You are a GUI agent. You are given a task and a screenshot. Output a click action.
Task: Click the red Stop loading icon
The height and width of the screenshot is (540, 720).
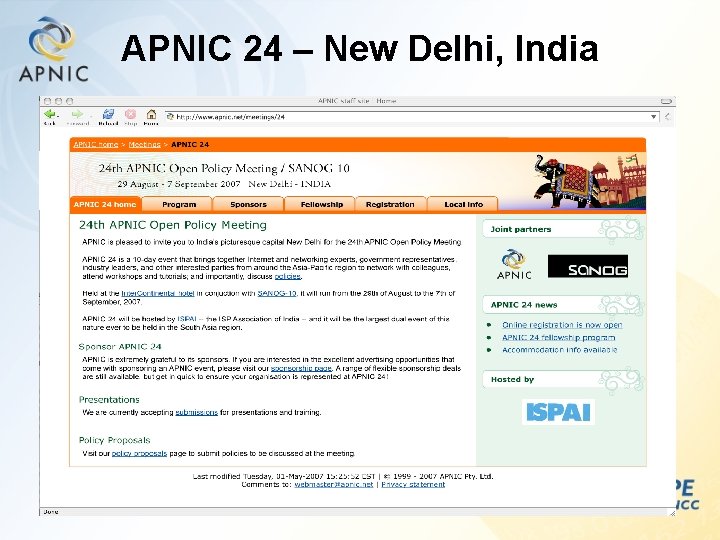tap(130, 114)
